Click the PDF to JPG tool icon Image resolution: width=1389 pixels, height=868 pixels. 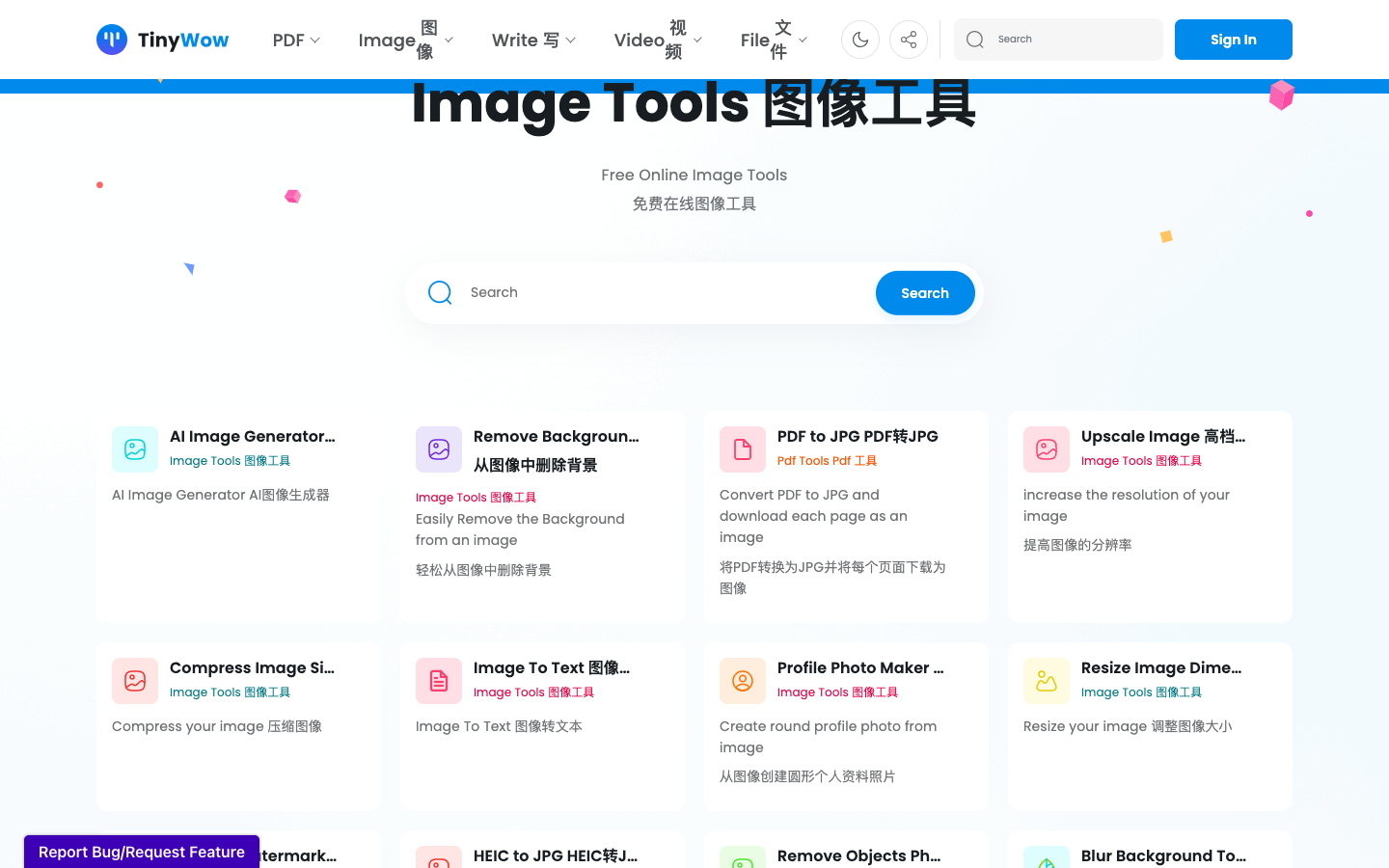pos(743,449)
